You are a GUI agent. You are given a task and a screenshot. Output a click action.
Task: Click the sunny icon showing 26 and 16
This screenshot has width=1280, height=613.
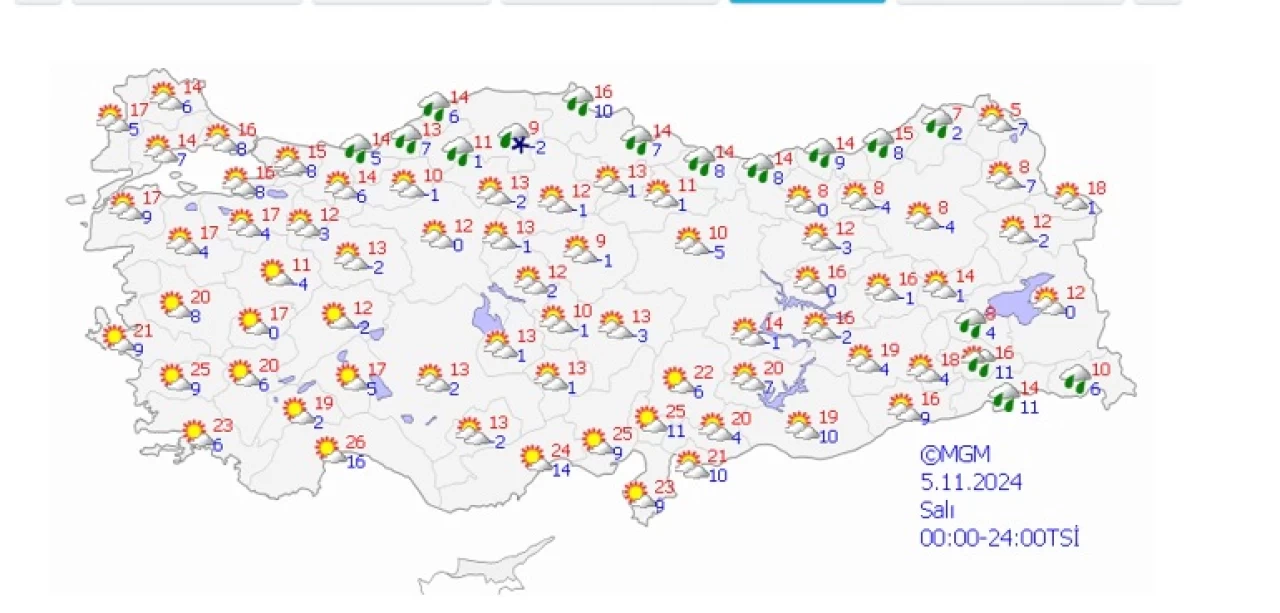click(329, 451)
